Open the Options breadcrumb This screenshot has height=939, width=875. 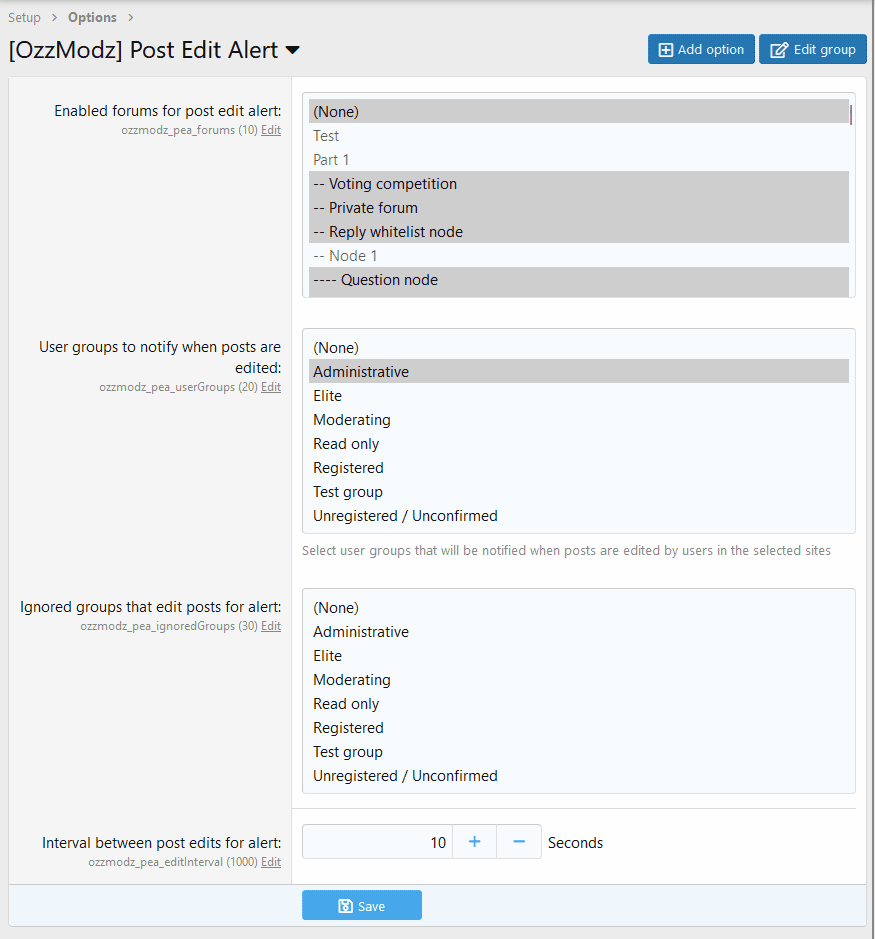coord(92,17)
